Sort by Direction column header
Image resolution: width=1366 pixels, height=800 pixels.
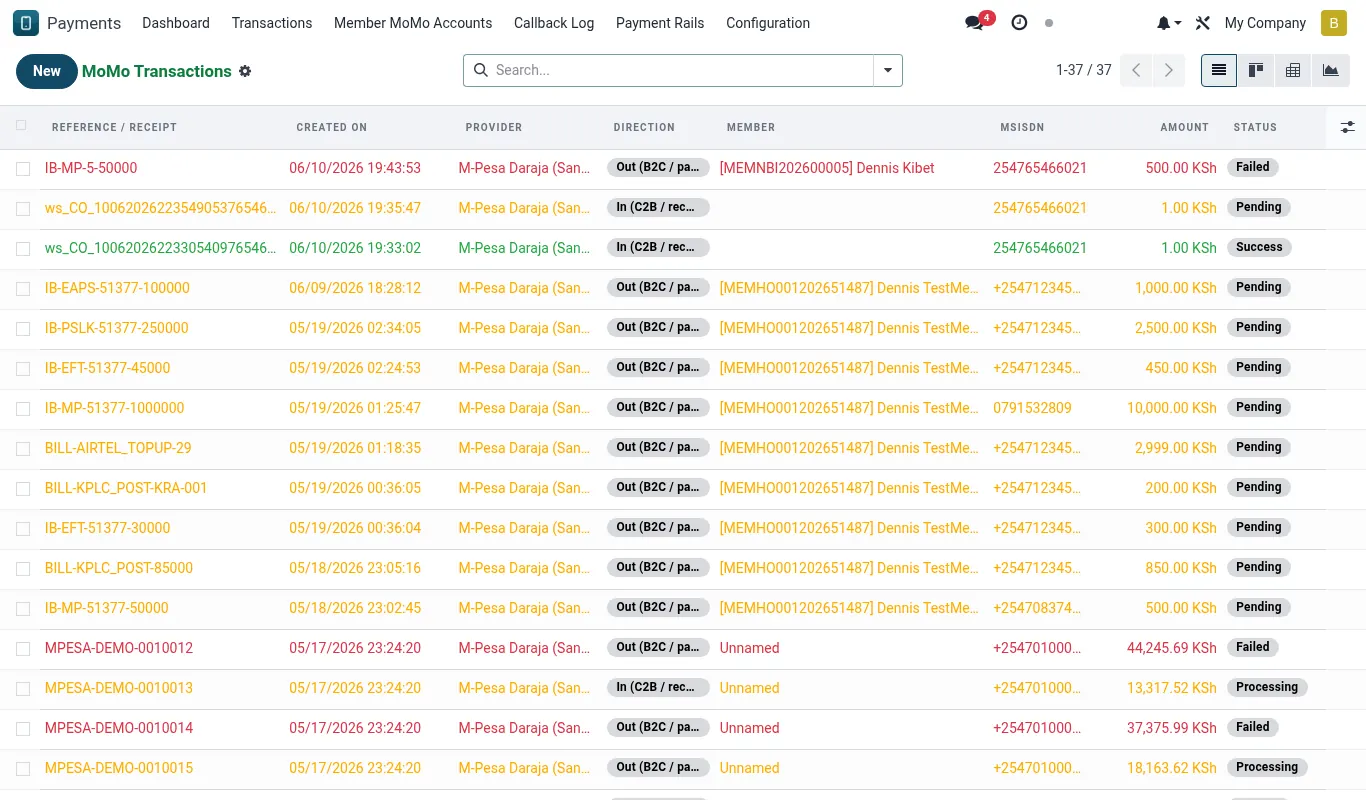tap(644, 127)
